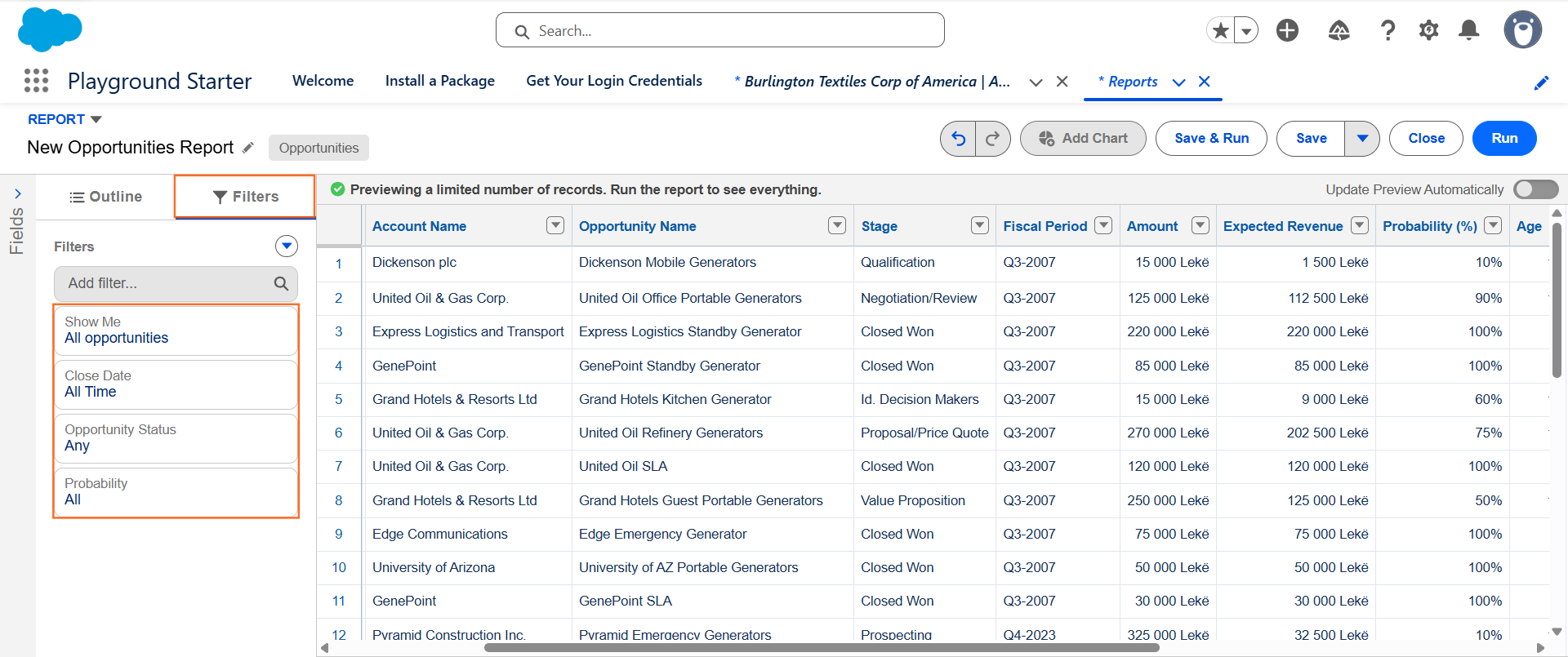Image resolution: width=1568 pixels, height=657 pixels.
Task: Click the 270 000 Lekë amount cell
Action: tap(1168, 433)
